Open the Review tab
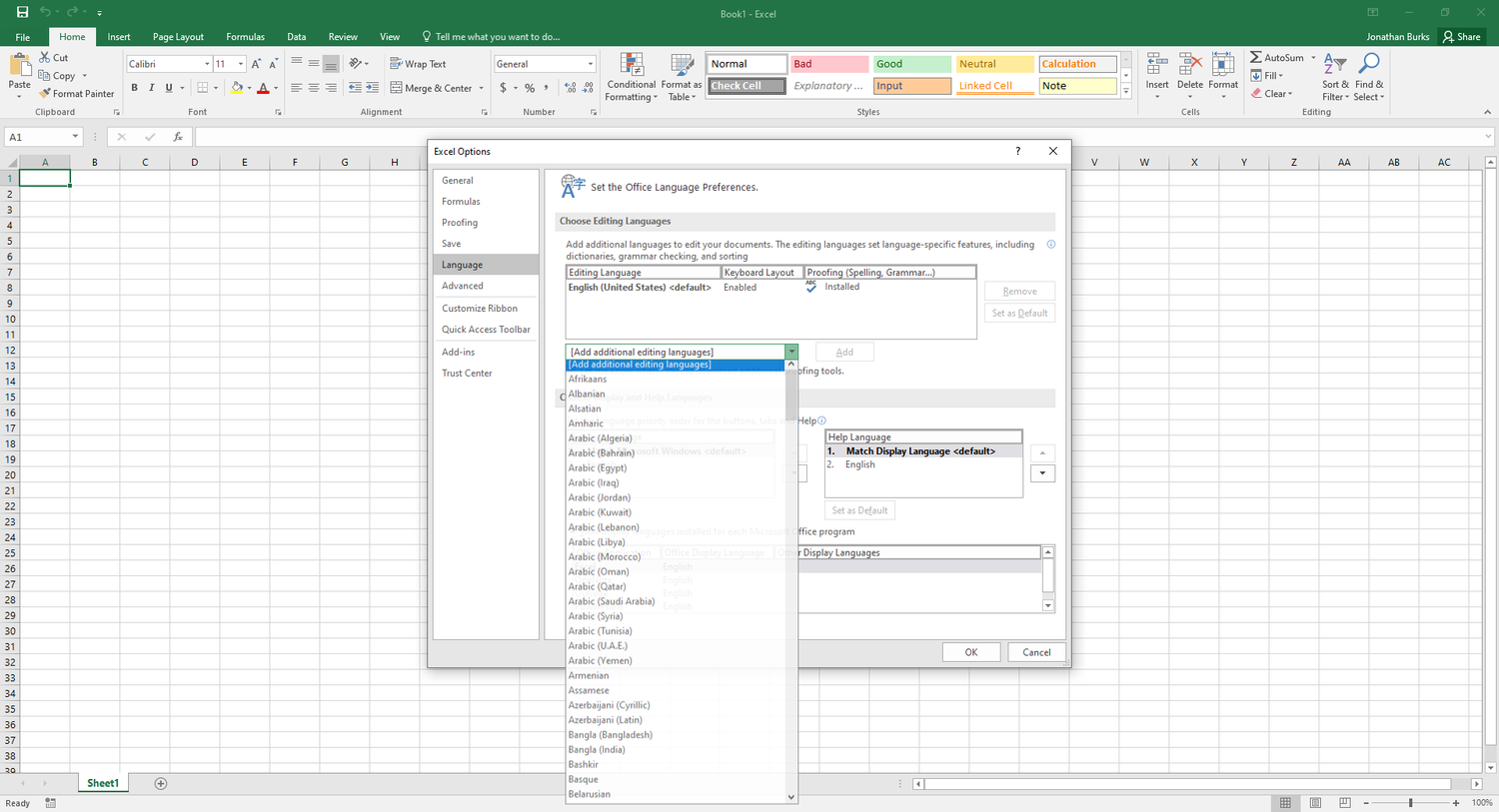 343,36
